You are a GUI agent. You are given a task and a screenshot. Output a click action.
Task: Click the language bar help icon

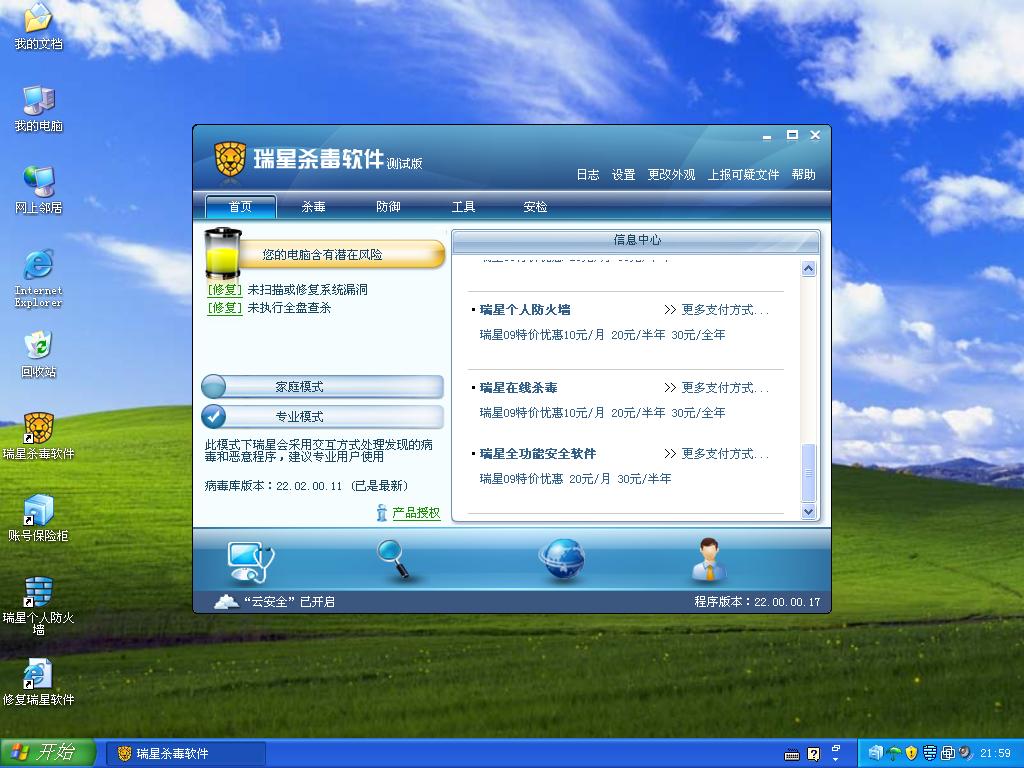click(x=813, y=754)
